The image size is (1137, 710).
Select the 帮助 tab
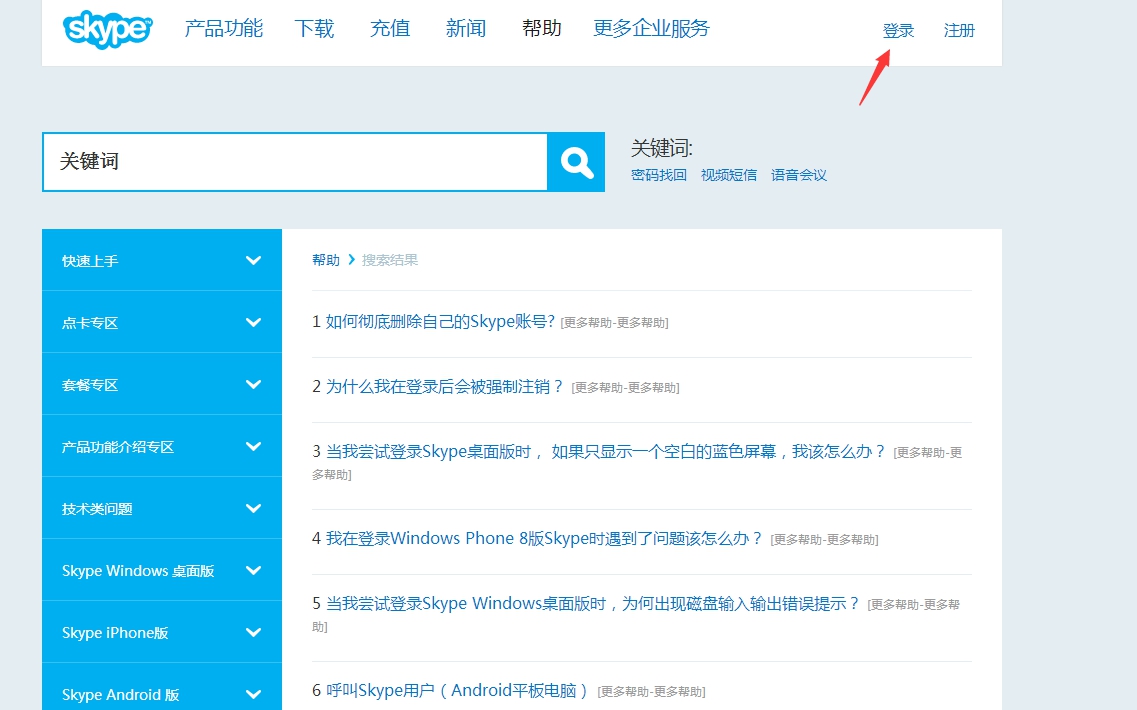click(x=541, y=29)
